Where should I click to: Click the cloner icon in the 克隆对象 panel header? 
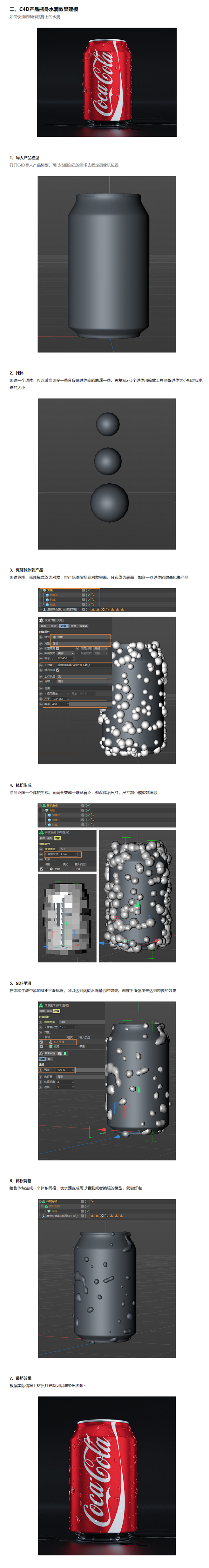[x=41, y=621]
